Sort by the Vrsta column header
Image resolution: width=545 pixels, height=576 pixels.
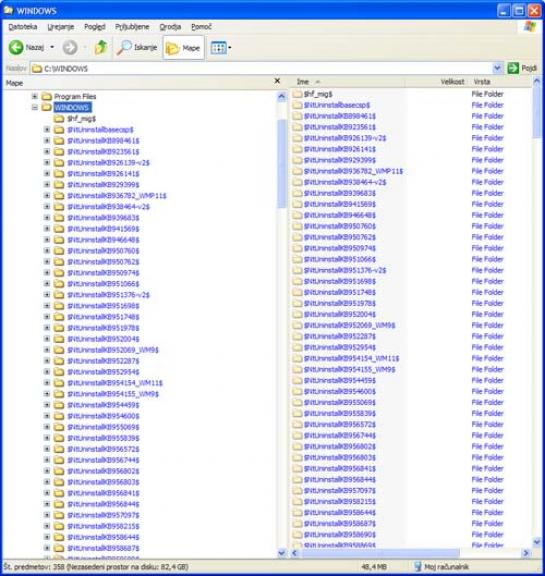pyautogui.click(x=500, y=82)
